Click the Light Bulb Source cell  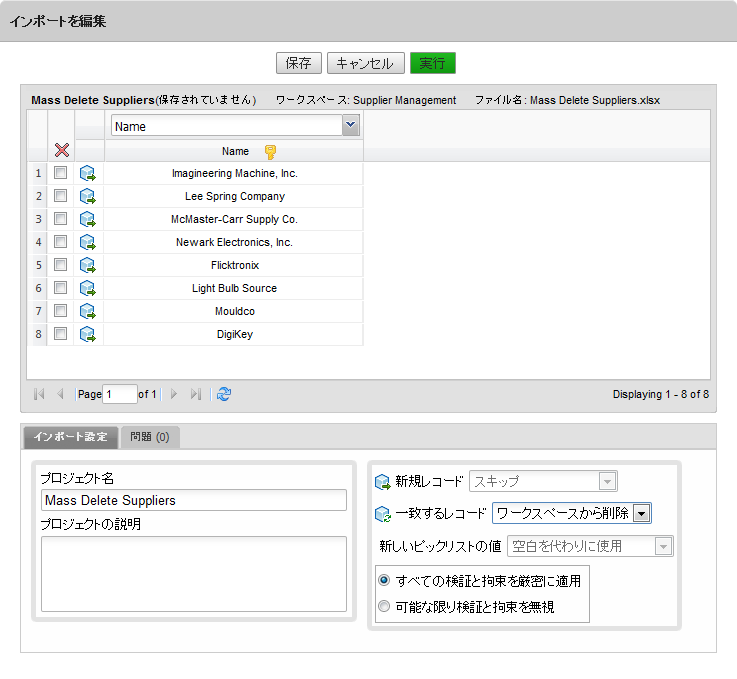point(234,289)
